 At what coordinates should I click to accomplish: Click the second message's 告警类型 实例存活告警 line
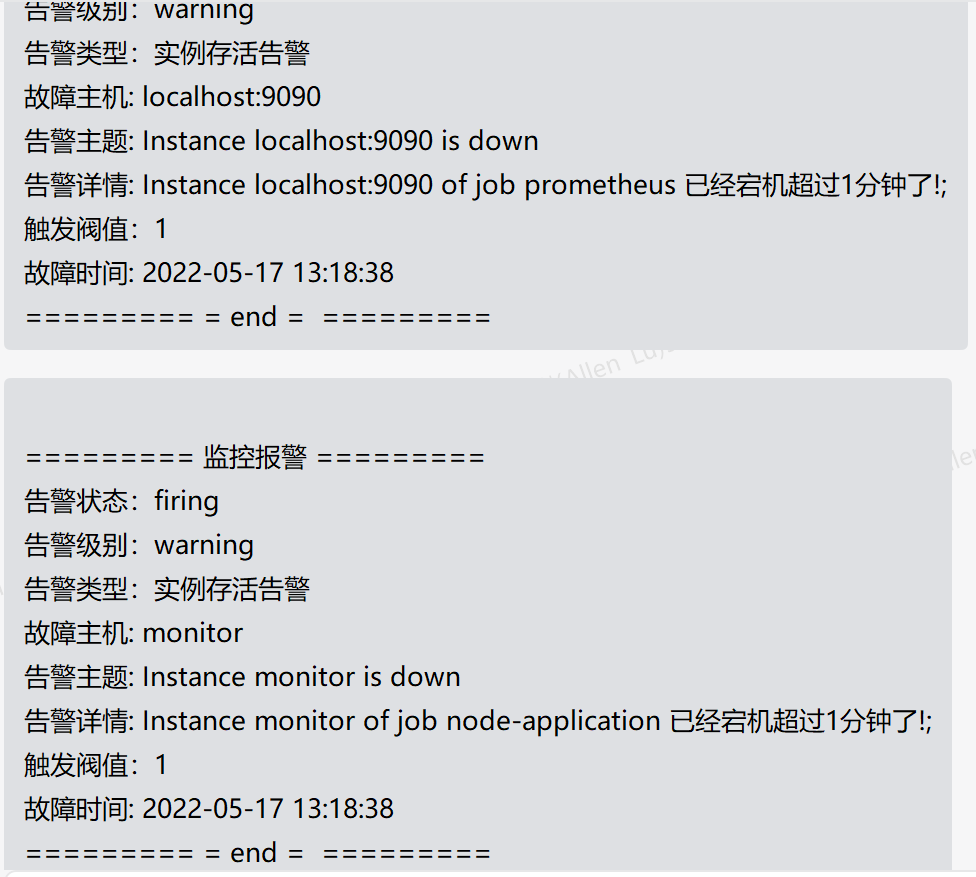click(167, 589)
